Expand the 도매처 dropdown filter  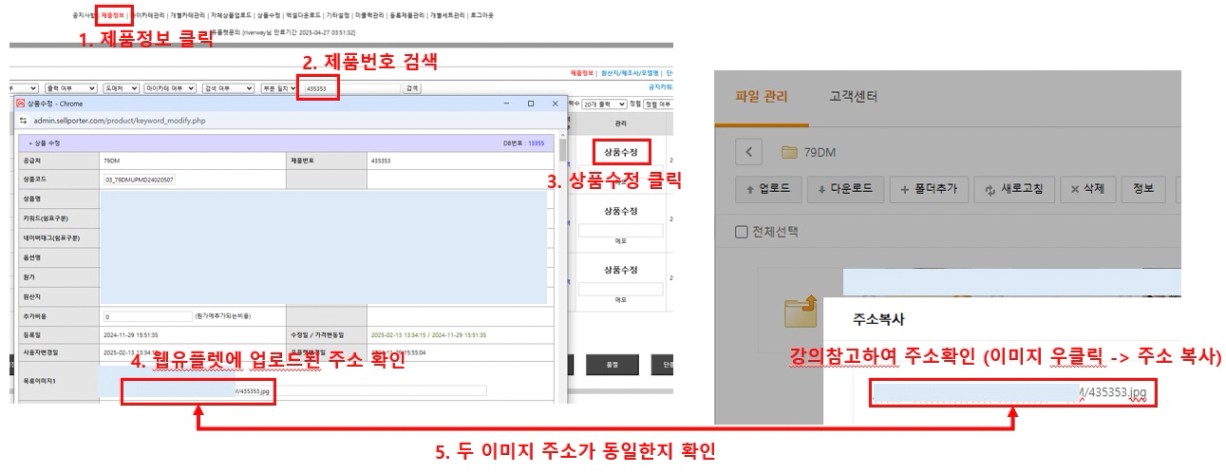[x=120, y=88]
